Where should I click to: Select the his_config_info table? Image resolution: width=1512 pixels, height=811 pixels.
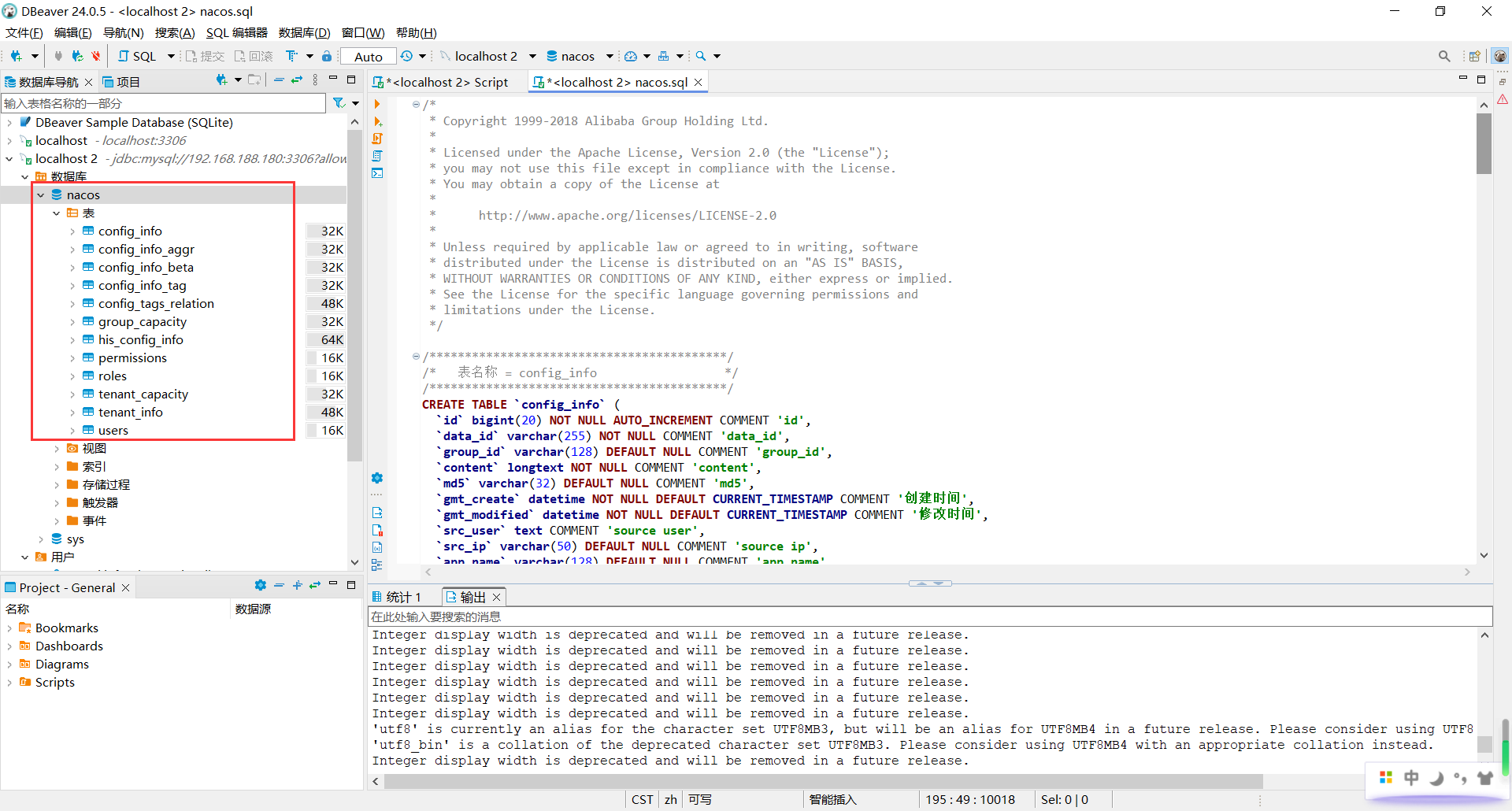point(140,340)
